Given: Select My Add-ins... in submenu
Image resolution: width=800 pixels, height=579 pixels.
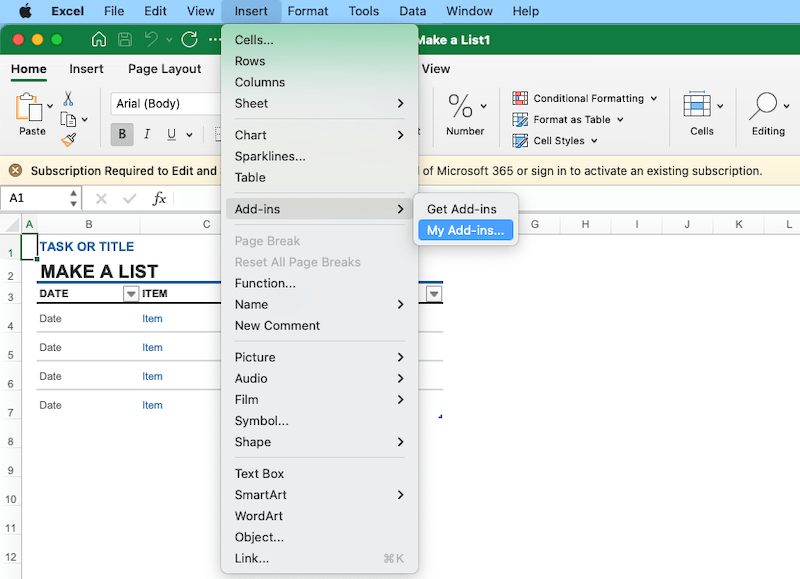Looking at the screenshot, I should point(466,230).
